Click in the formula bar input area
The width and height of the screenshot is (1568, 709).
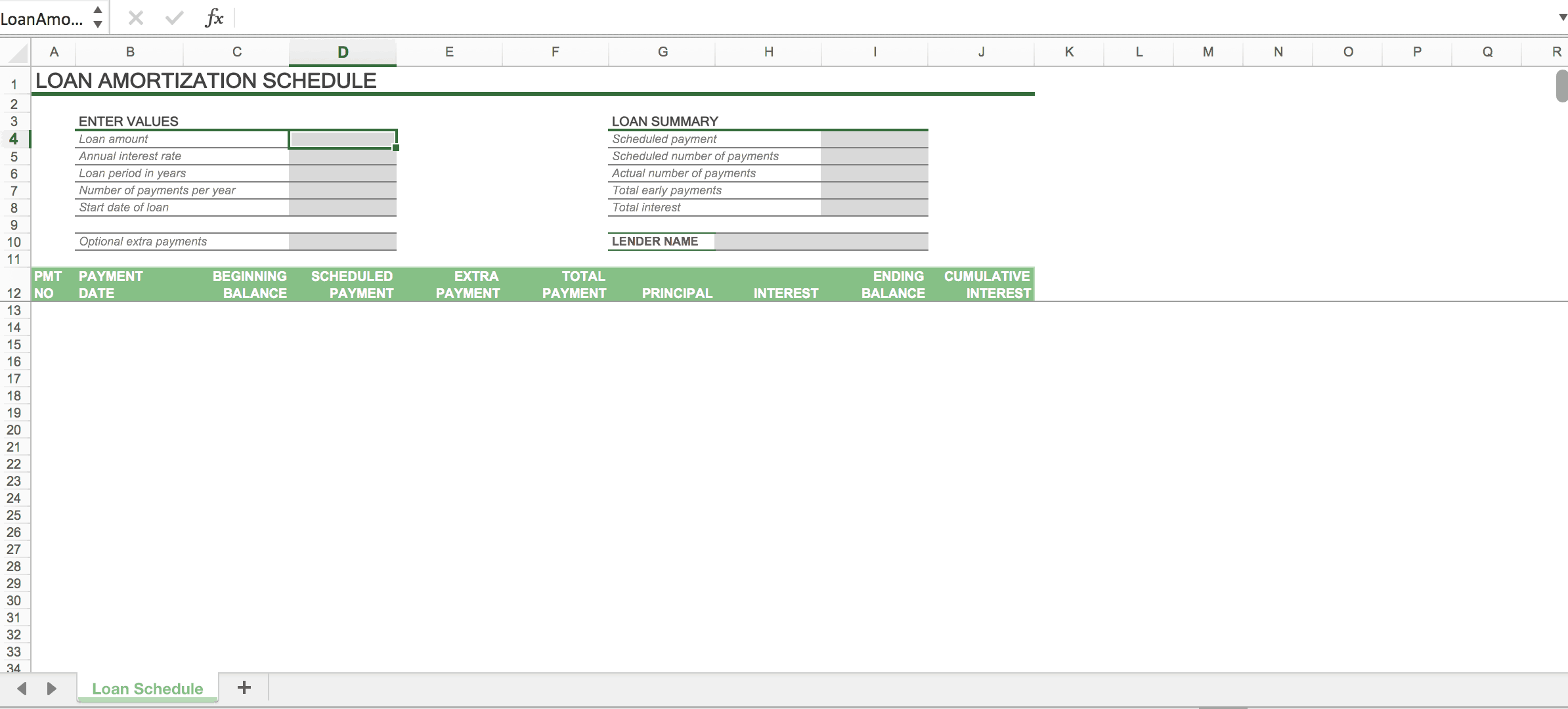point(893,18)
